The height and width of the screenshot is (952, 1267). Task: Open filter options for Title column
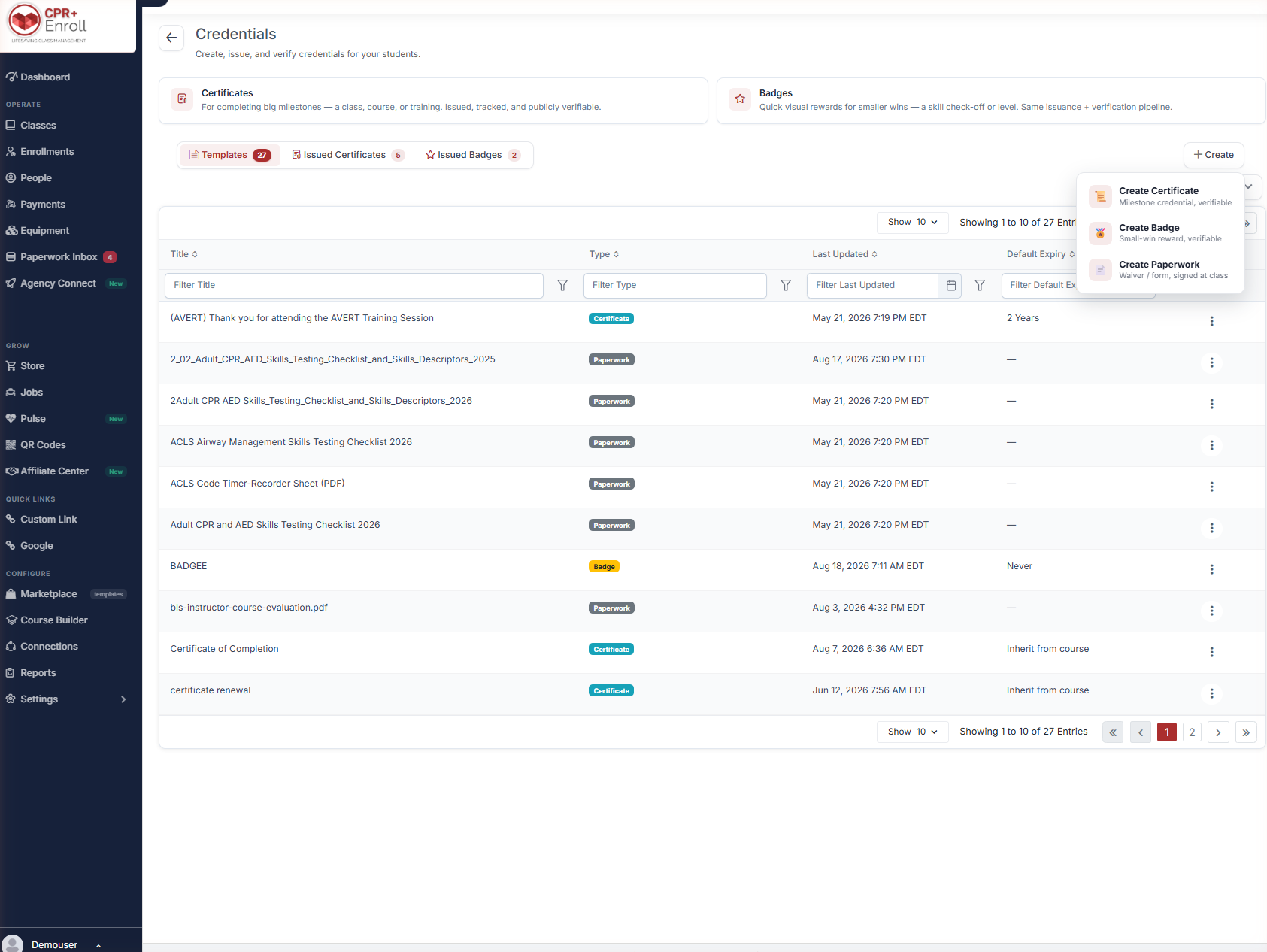coord(562,285)
